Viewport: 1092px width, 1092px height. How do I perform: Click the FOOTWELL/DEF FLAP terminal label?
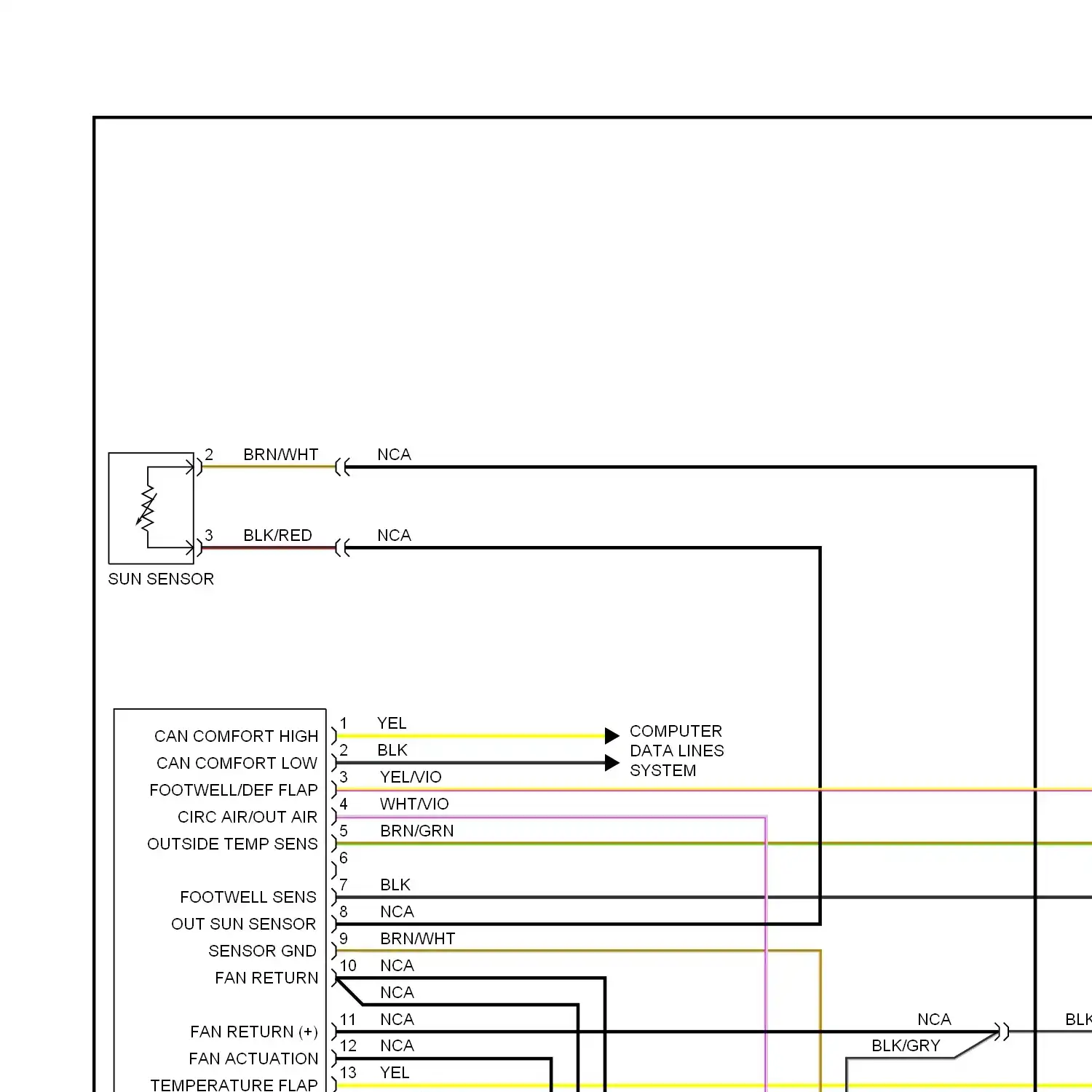[x=234, y=790]
